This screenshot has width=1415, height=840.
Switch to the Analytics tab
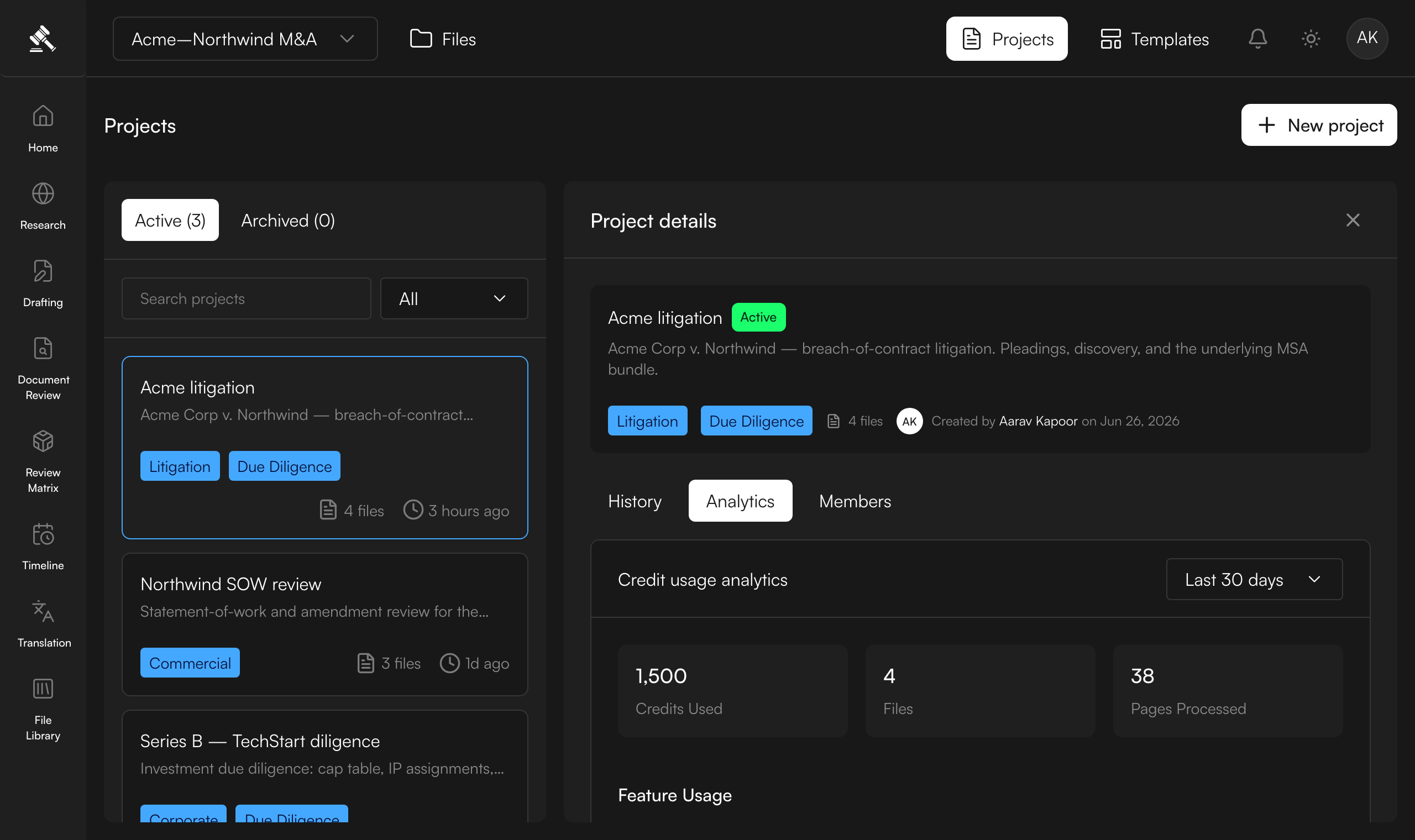point(740,501)
